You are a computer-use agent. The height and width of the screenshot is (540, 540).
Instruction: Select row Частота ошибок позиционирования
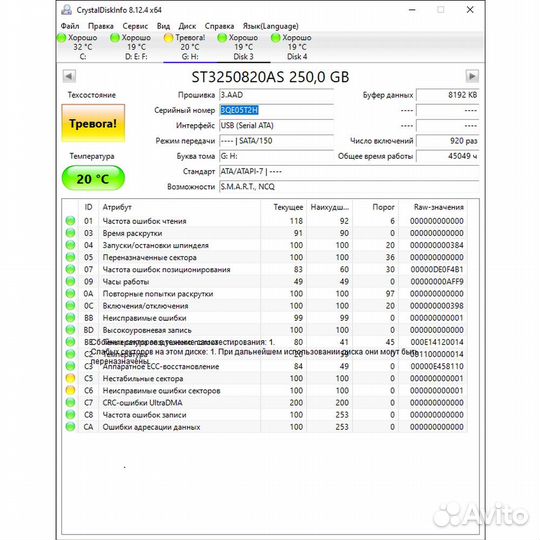[264, 269]
